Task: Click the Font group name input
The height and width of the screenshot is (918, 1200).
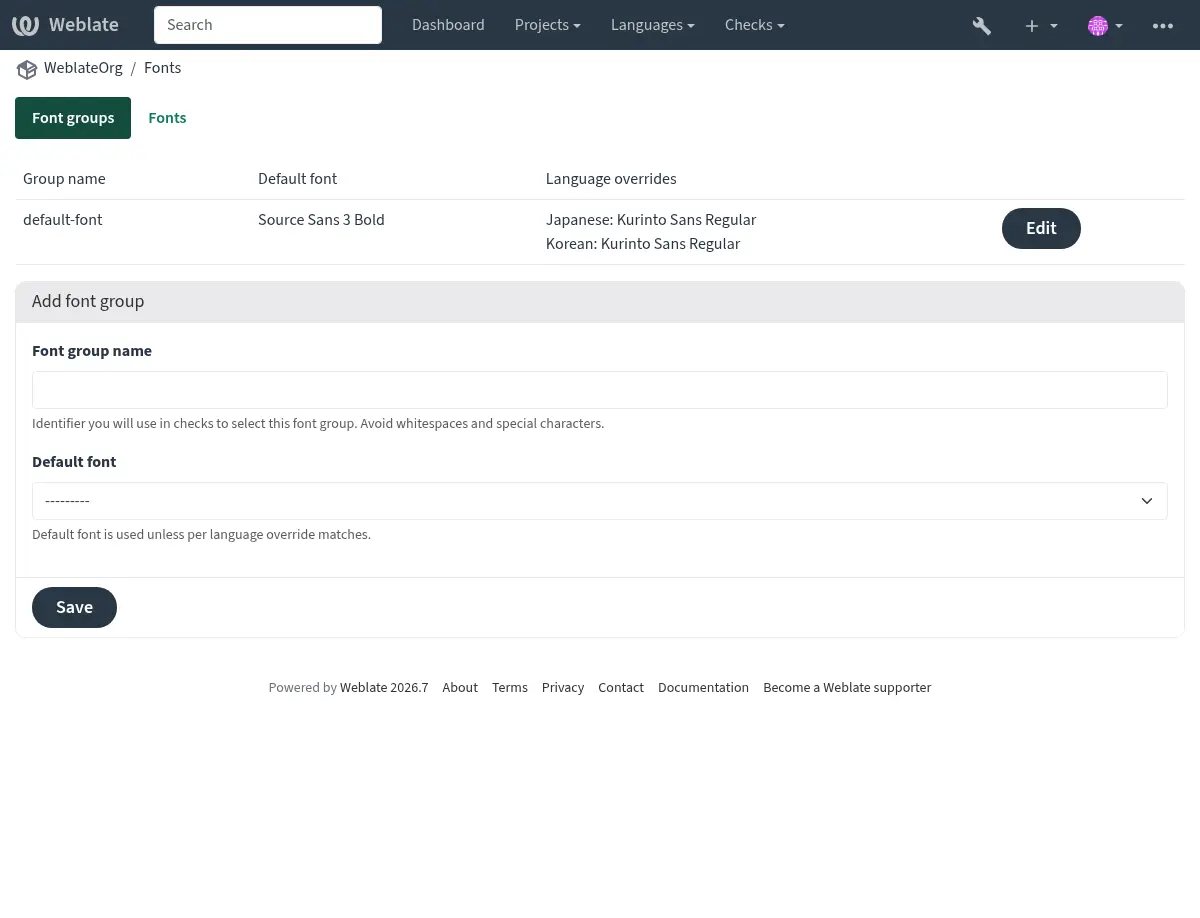Action: tap(600, 390)
